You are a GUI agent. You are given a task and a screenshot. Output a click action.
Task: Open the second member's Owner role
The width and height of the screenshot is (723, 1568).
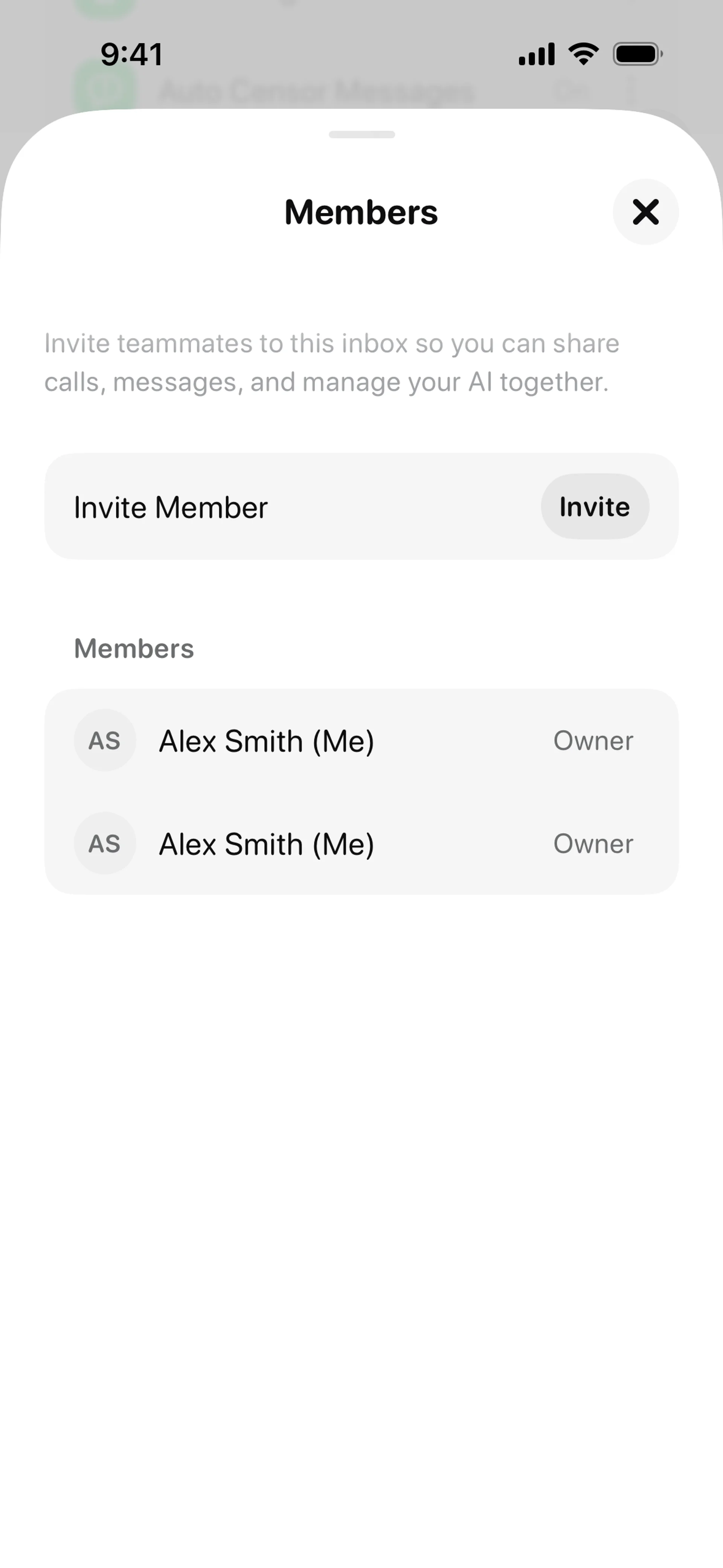(593, 844)
